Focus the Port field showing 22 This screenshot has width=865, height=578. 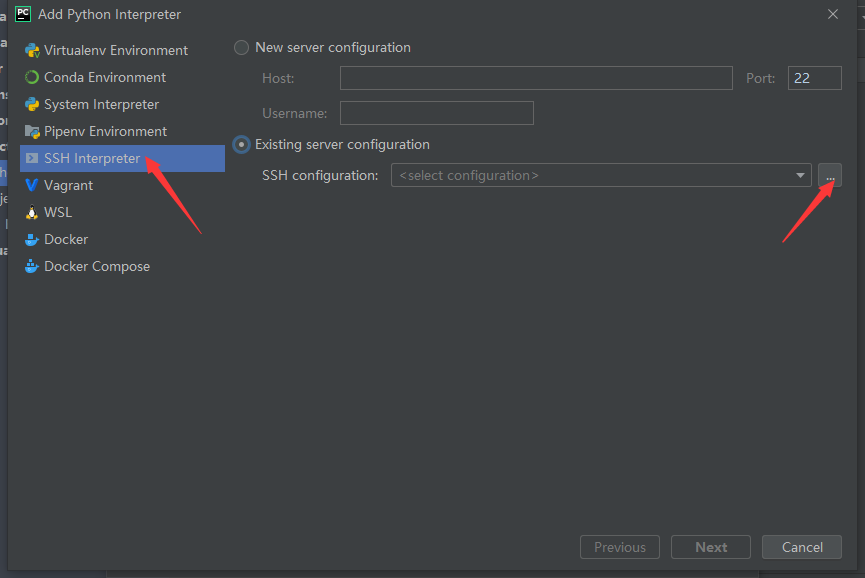pos(815,78)
